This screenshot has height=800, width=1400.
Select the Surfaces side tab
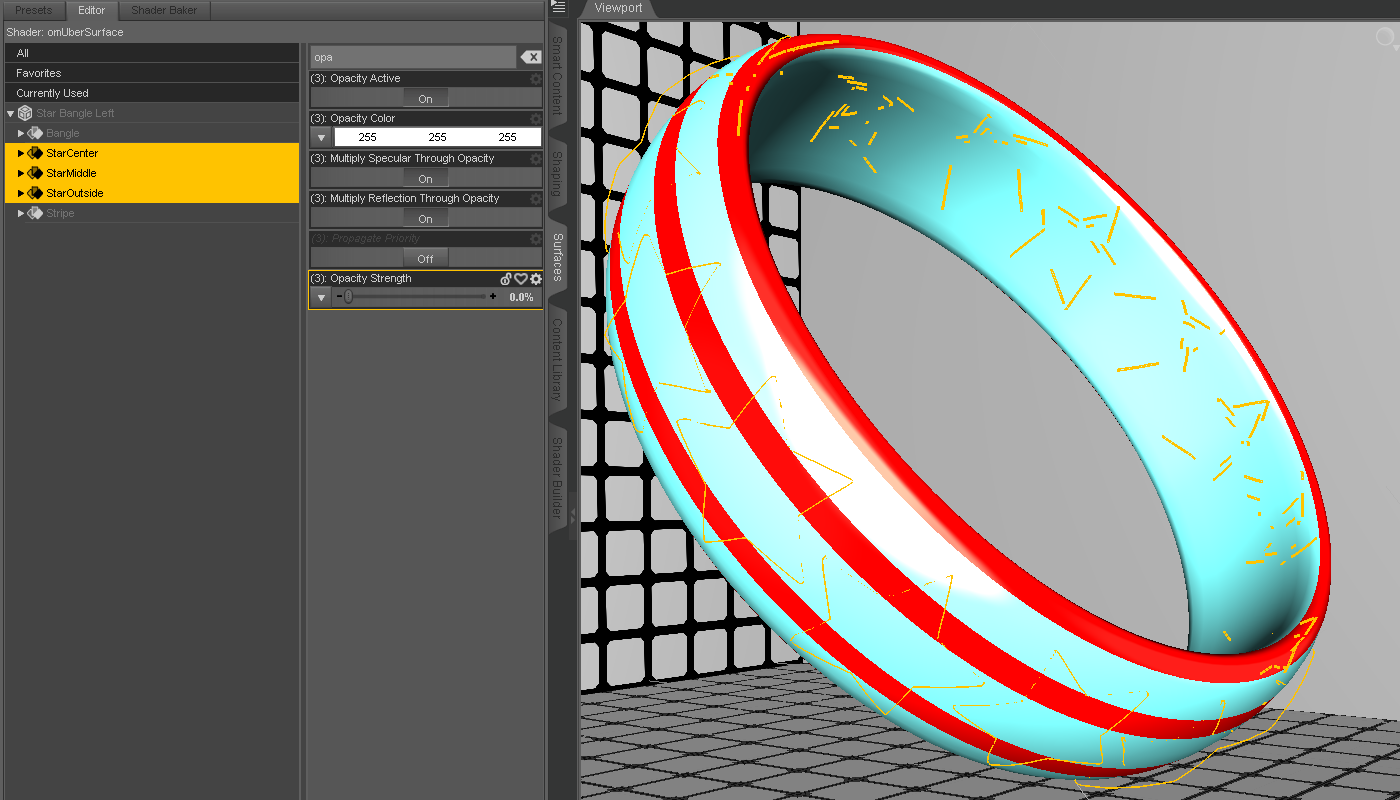557,257
